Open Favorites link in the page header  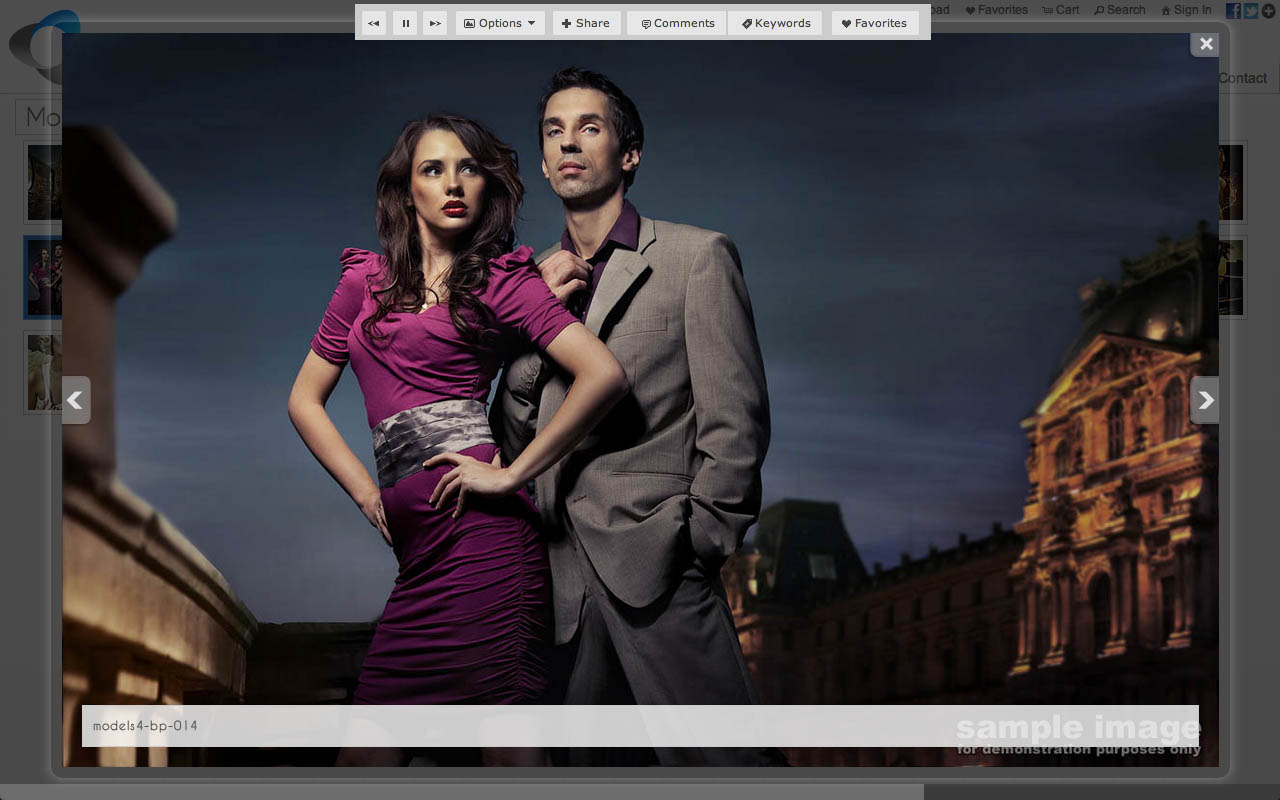[996, 10]
